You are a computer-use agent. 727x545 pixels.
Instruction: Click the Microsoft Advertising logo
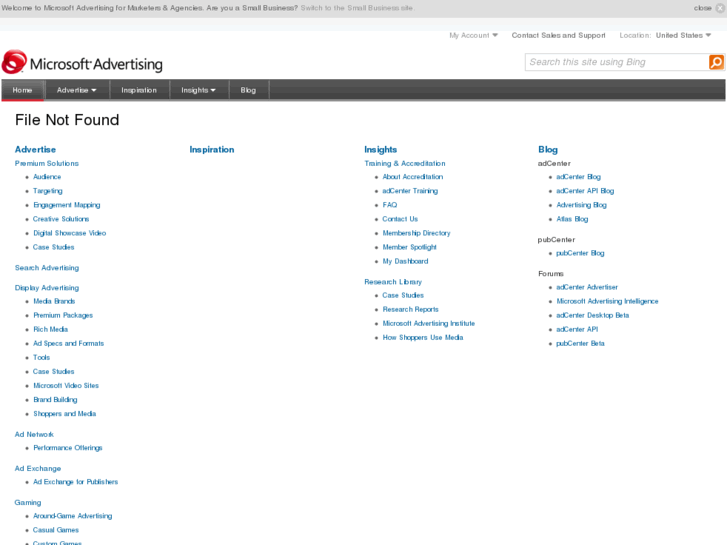(82, 62)
